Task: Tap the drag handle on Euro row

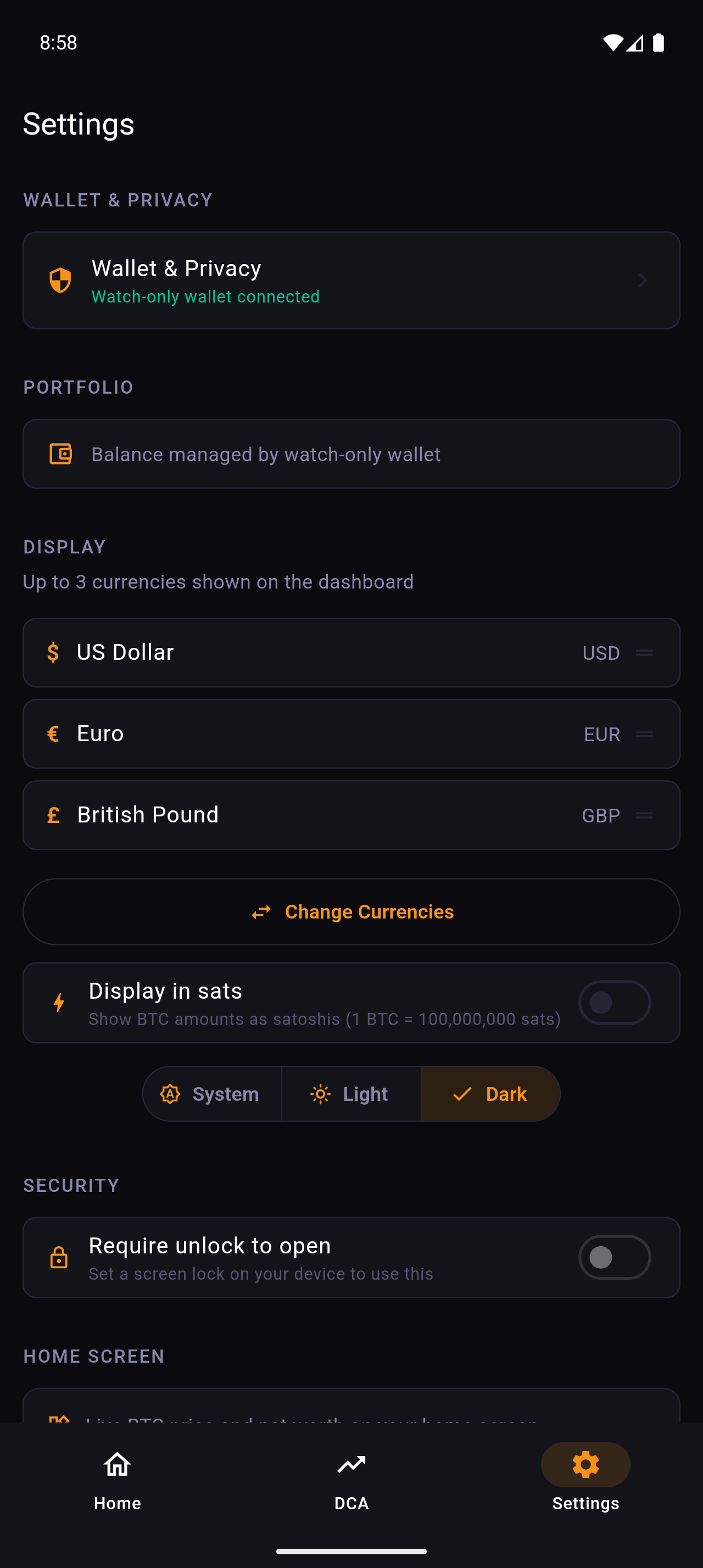Action: (x=644, y=734)
